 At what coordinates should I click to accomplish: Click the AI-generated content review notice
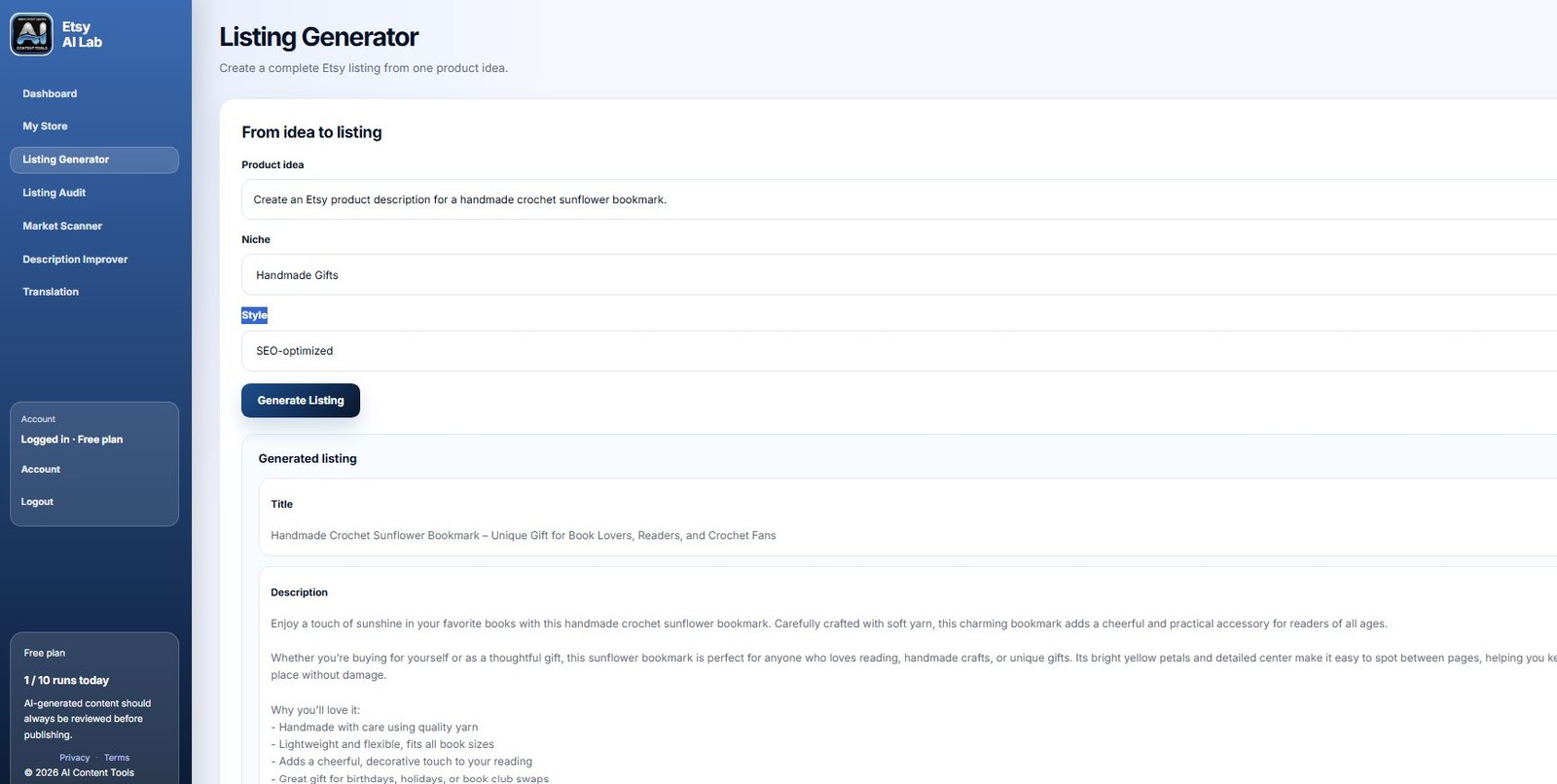coord(88,719)
